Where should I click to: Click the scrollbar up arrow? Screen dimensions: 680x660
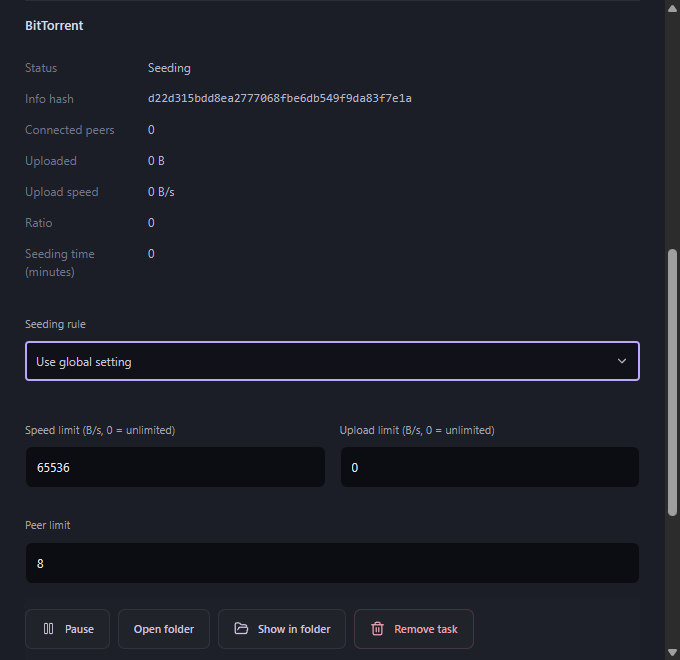[673, 9]
